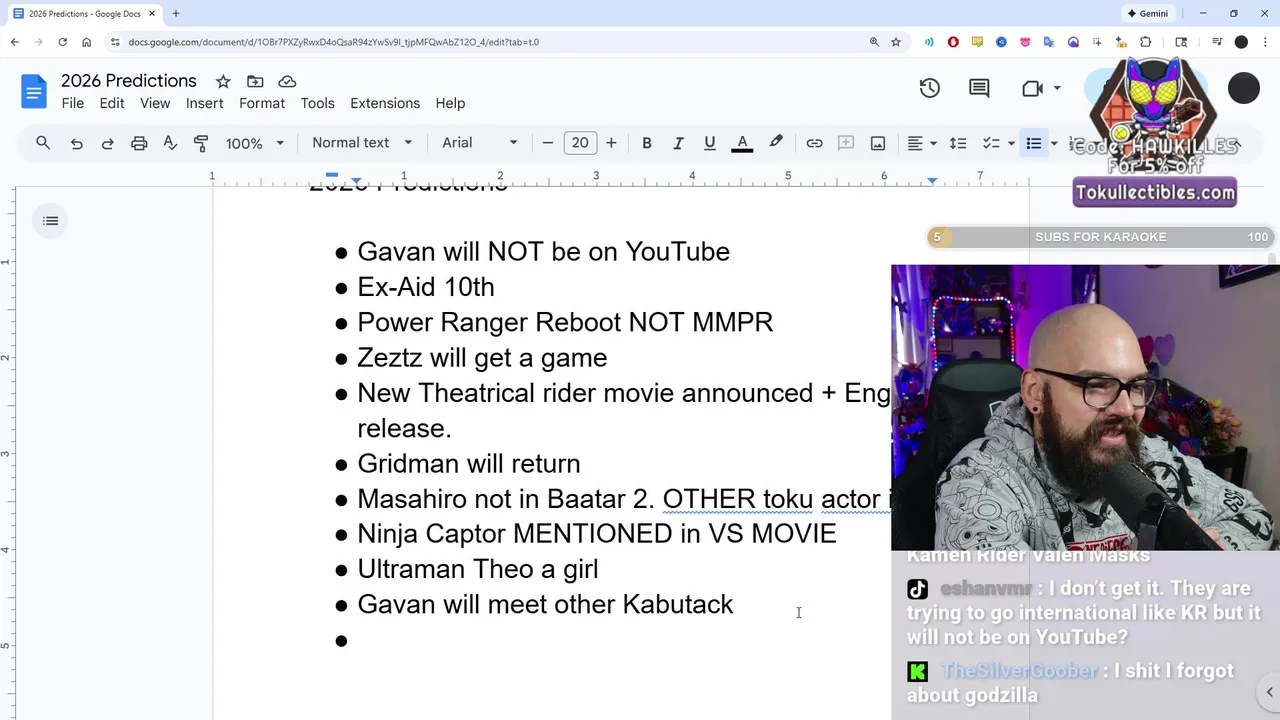Image resolution: width=1280 pixels, height=720 pixels.
Task: Show the document outline panel
Action: (51, 221)
